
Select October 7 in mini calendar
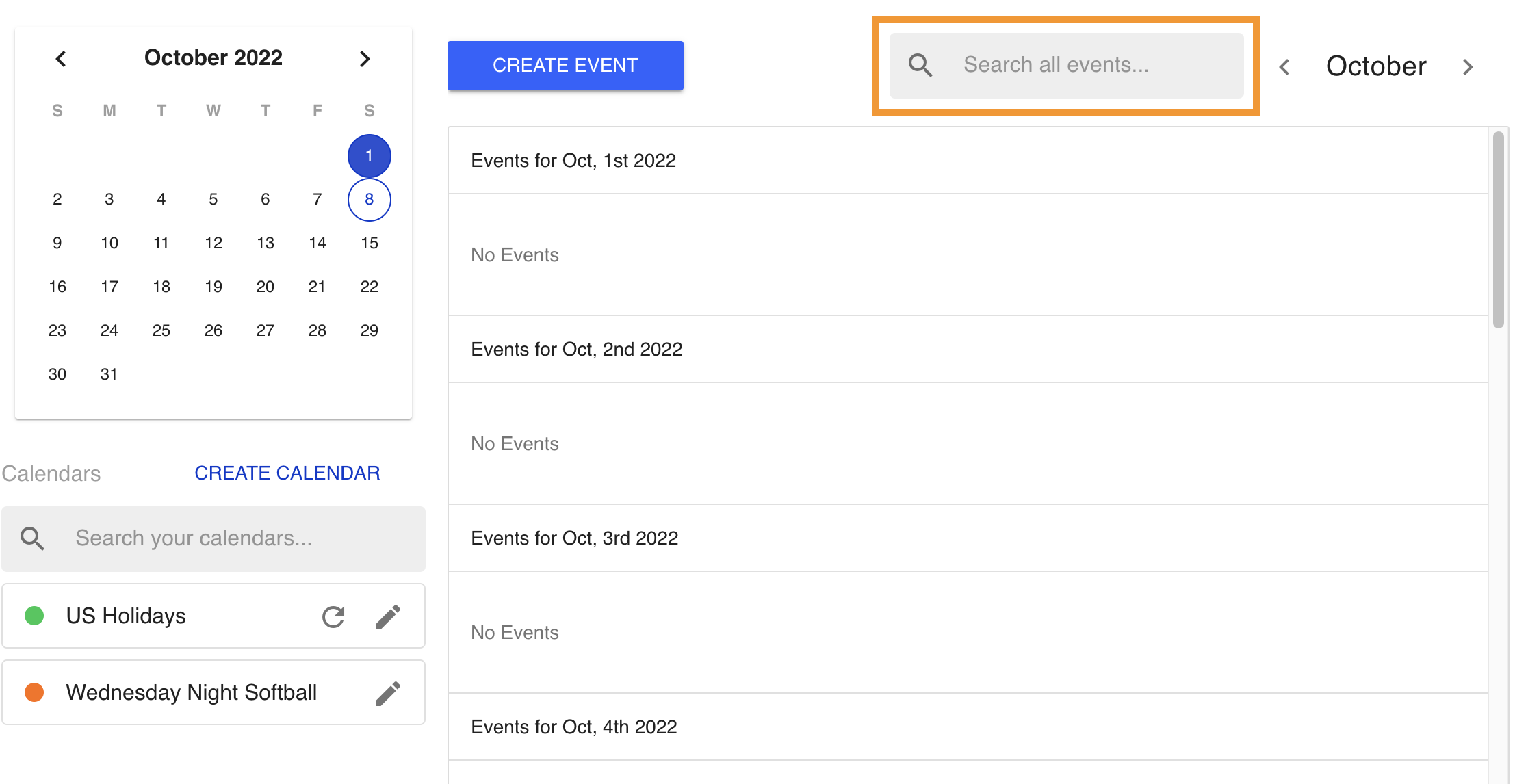click(x=318, y=200)
